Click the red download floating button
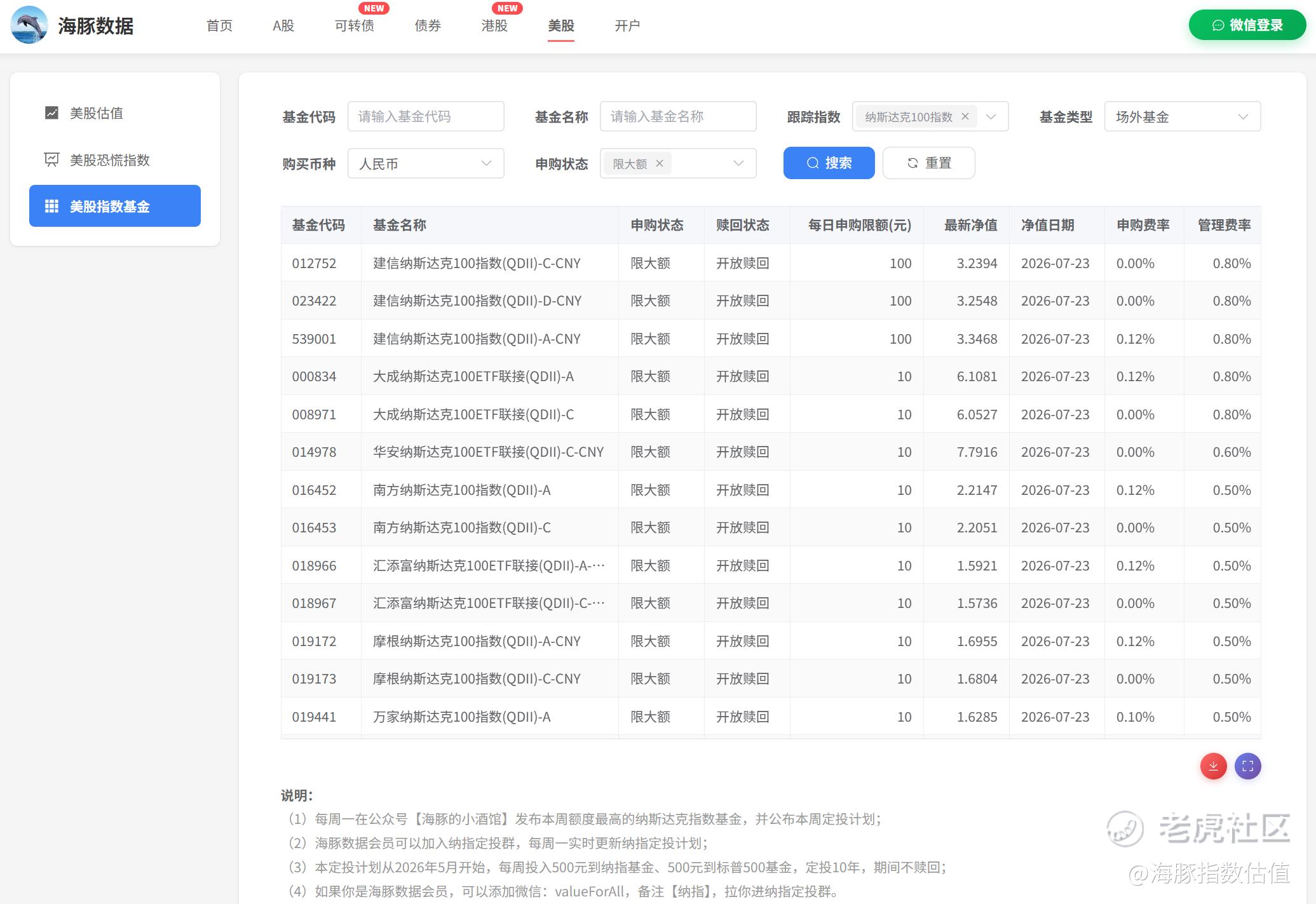Screen dimensions: 1316x904 [x=1213, y=766]
